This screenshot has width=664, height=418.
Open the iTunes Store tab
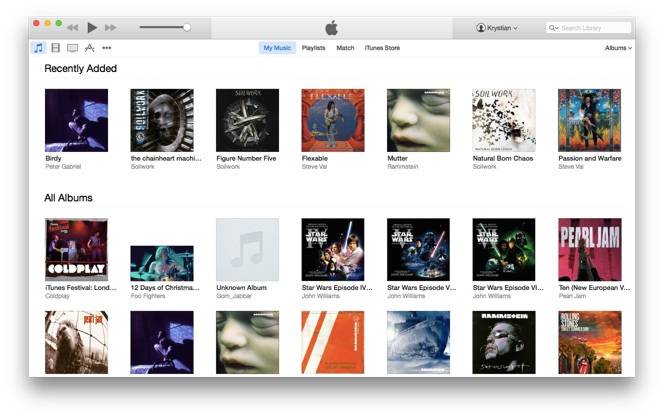(x=382, y=48)
